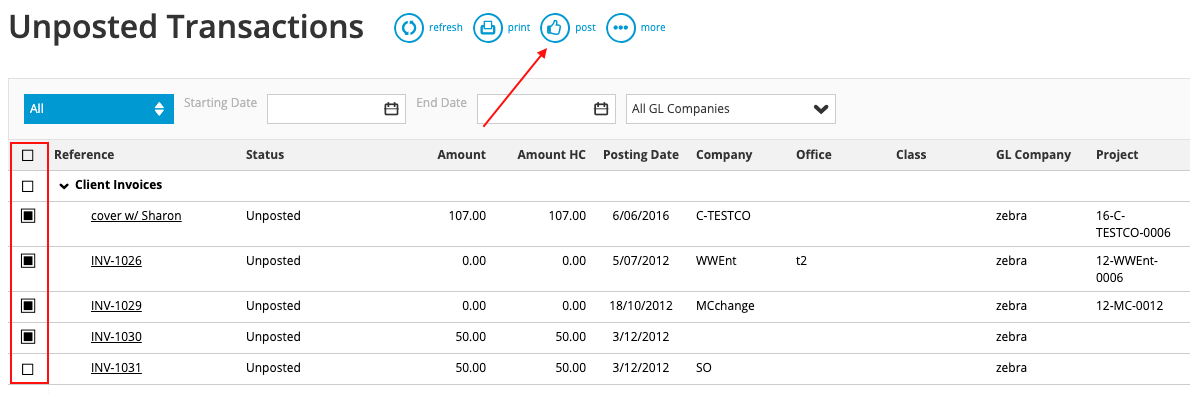The height and width of the screenshot is (393, 1190).
Task: Select the 12-MC-0012 project cell
Action: 1129,306
